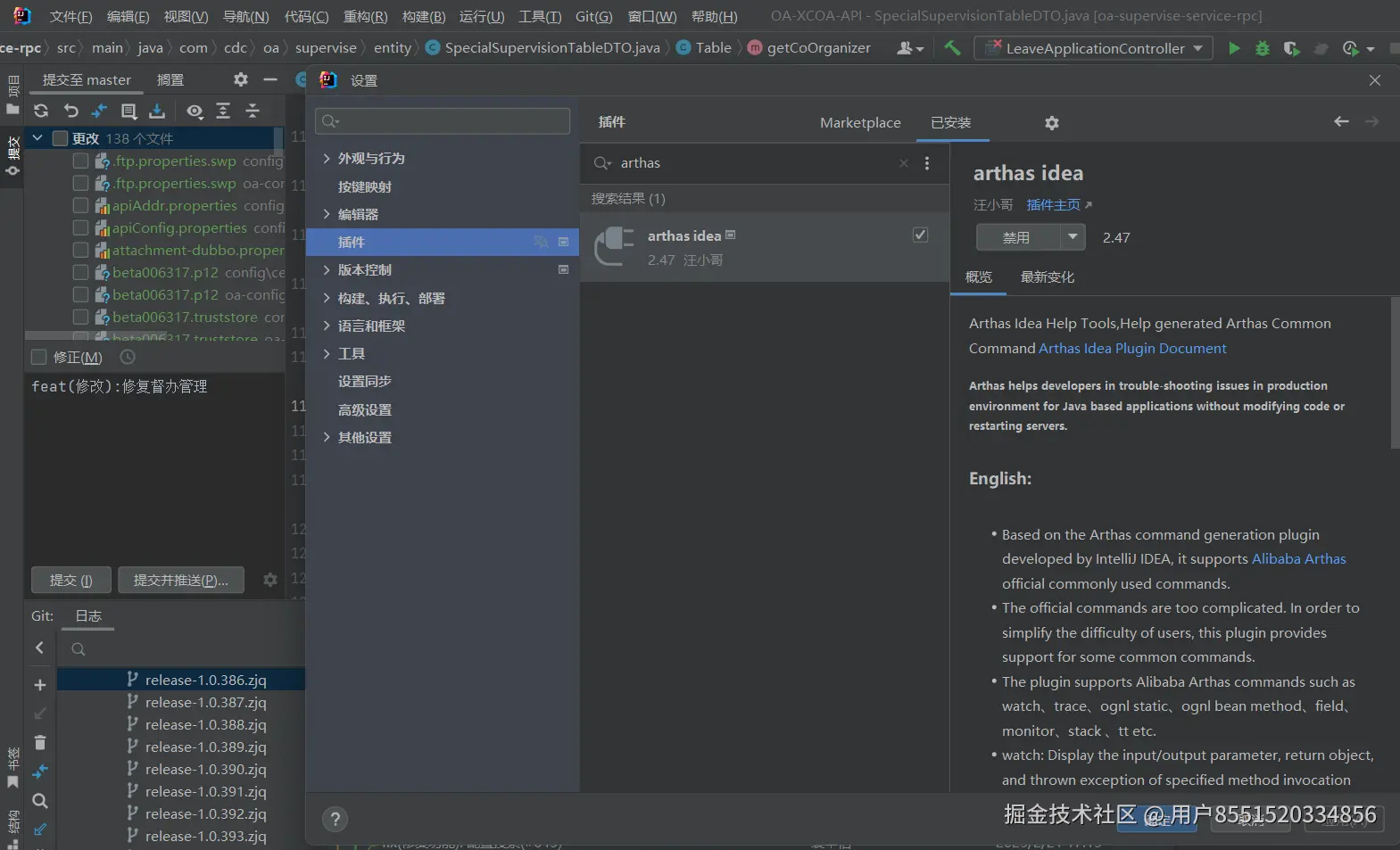Switch to the 最新变化 tab

tap(1048, 277)
